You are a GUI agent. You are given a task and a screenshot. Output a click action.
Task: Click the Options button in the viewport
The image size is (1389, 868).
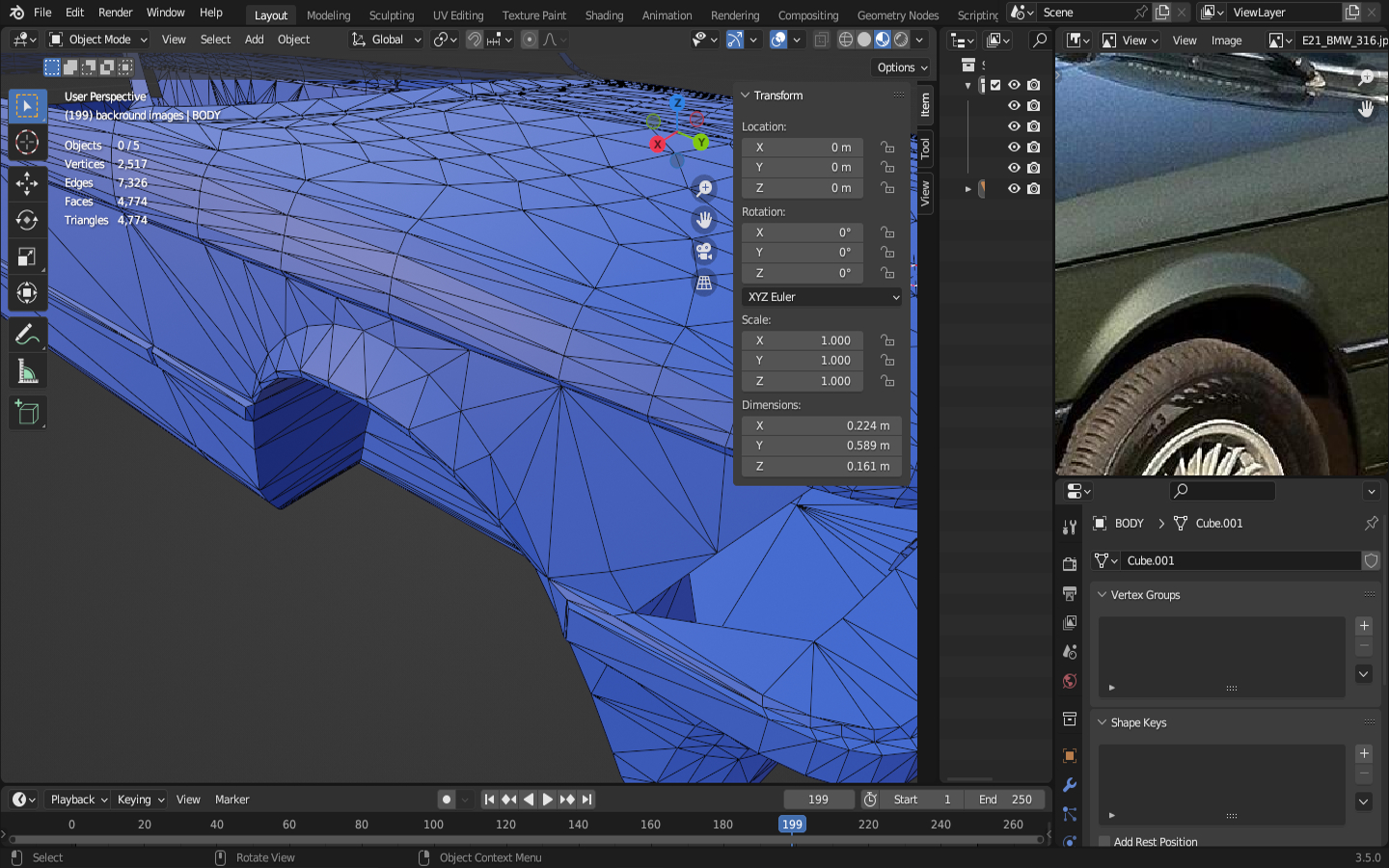click(902, 68)
